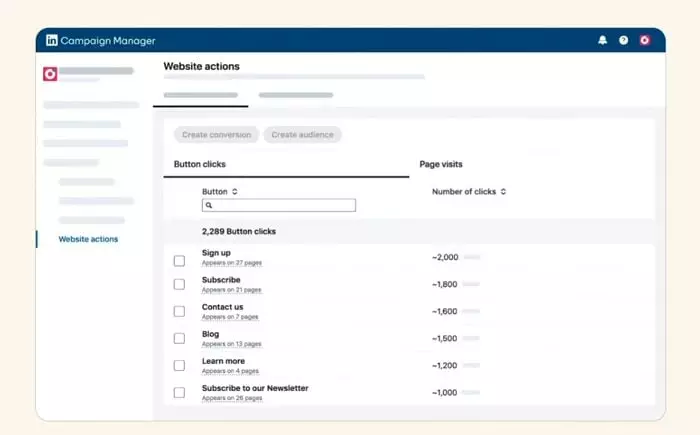Screen dimensions: 700x435
Task: Select the Learn more checkbox
Action: pos(179,365)
